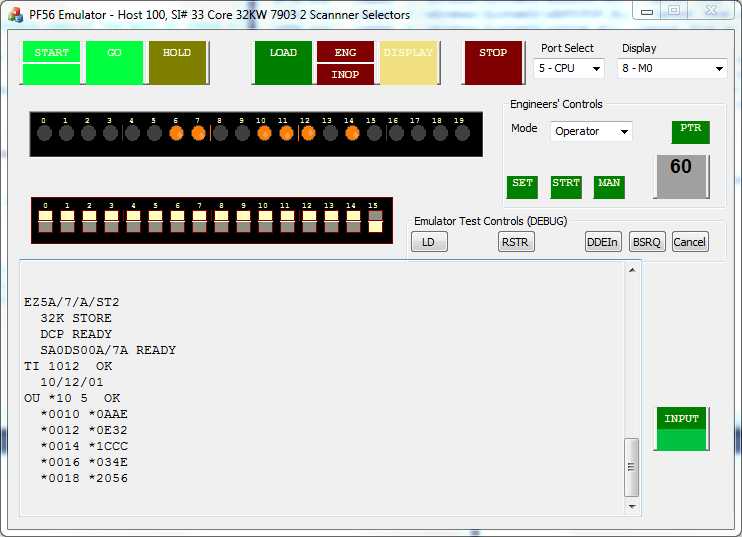Screen dimensions: 742x537
Task: Toggle switch 5 on the switch panel
Action: click(155, 221)
